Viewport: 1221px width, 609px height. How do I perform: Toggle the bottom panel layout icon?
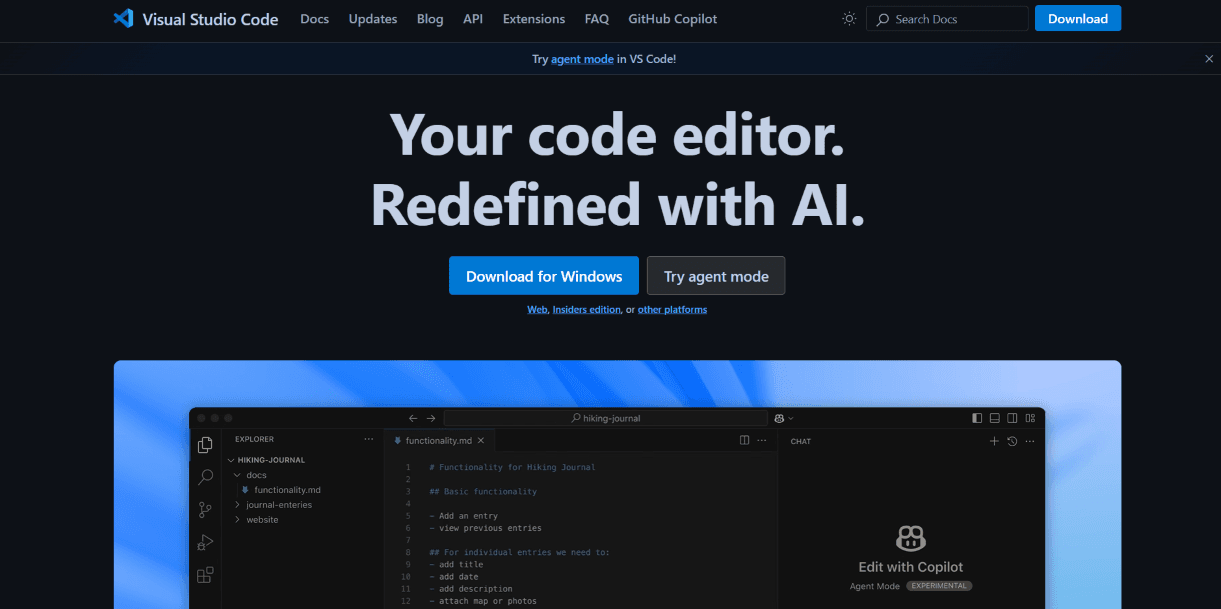coord(994,418)
